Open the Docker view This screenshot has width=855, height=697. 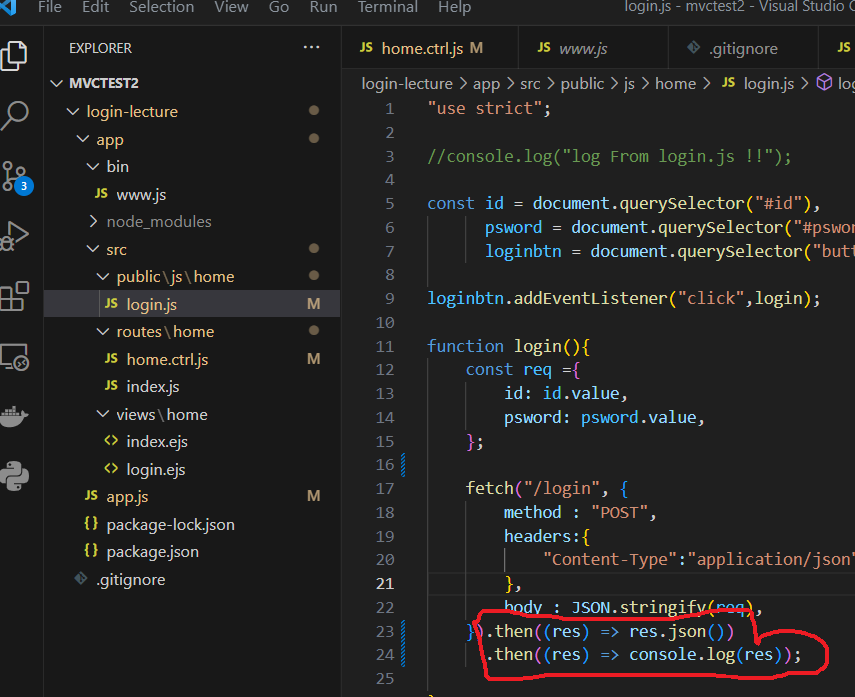pyautogui.click(x=15, y=417)
